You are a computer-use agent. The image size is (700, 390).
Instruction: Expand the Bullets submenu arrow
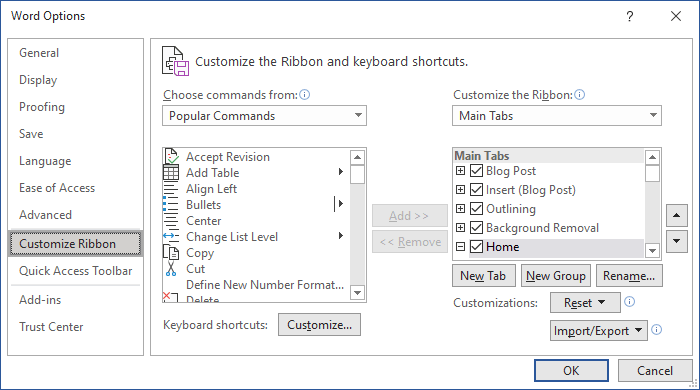click(341, 204)
